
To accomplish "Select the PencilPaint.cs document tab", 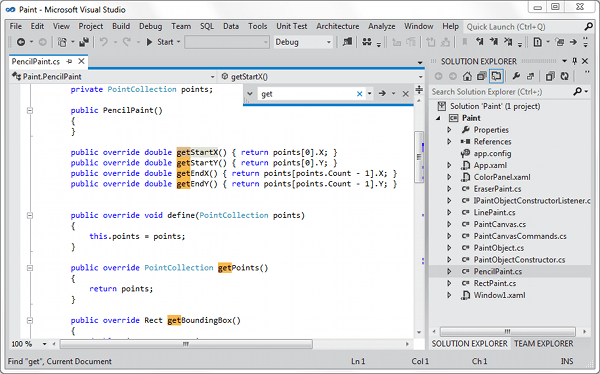I will tap(36, 61).
